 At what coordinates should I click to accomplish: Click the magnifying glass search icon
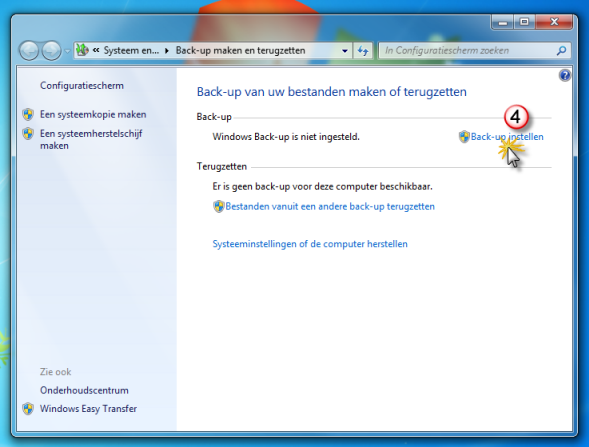(561, 50)
